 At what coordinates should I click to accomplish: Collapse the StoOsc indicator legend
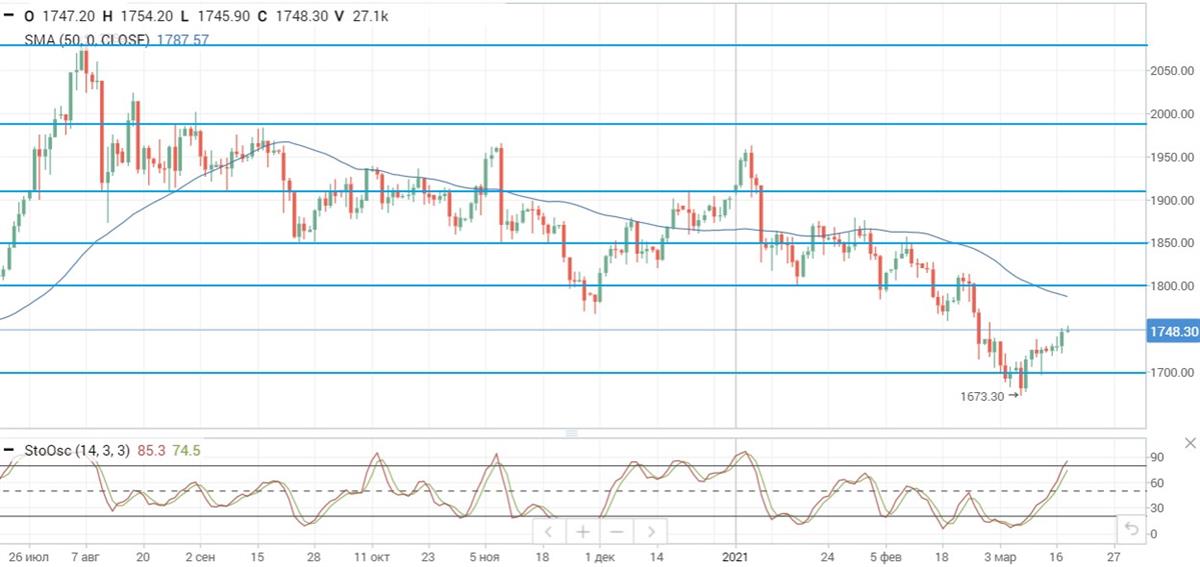10,450
